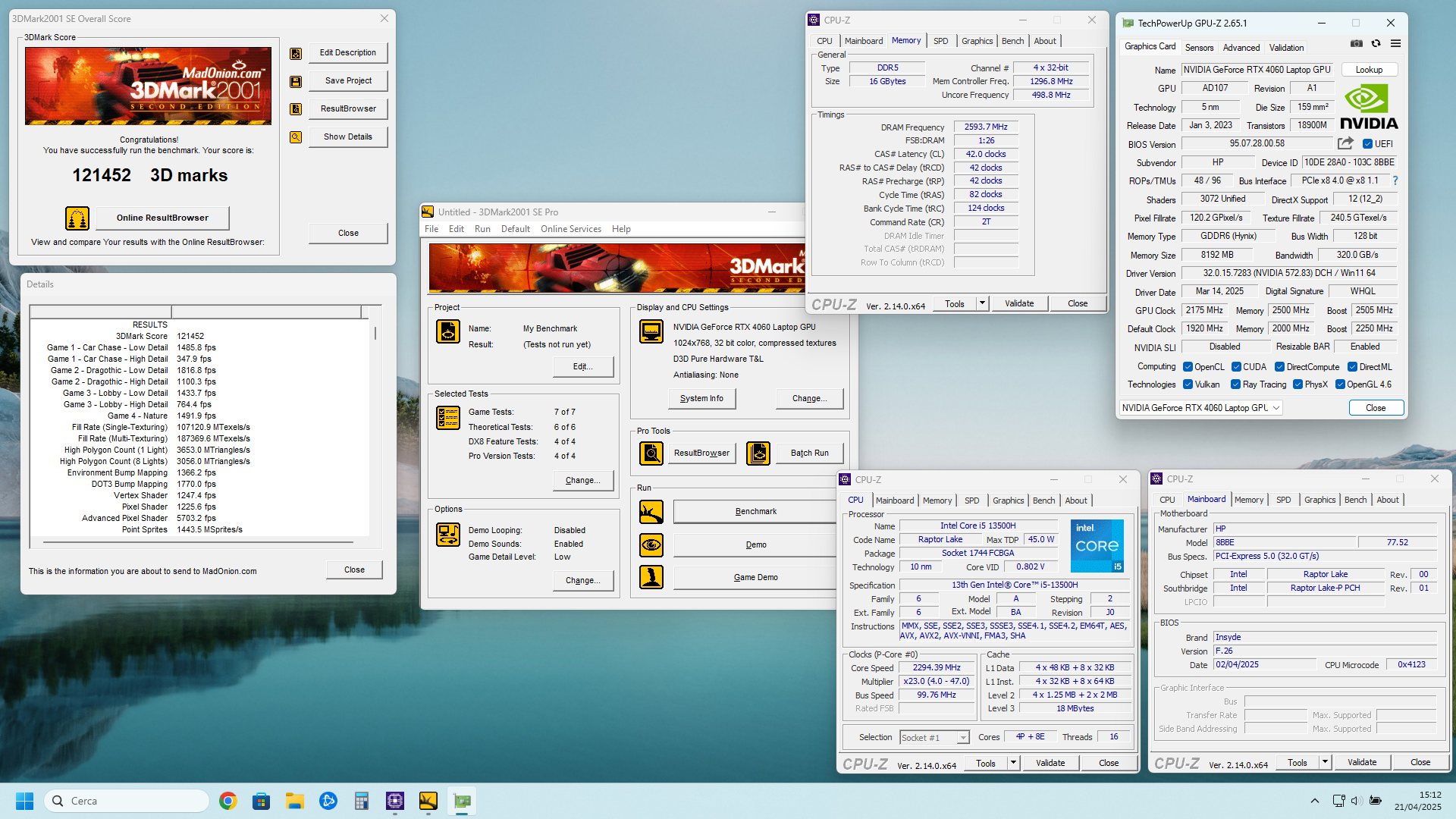Toggle the Ray Tracing checkbox
The height and width of the screenshot is (819, 1456).
pos(1235,384)
